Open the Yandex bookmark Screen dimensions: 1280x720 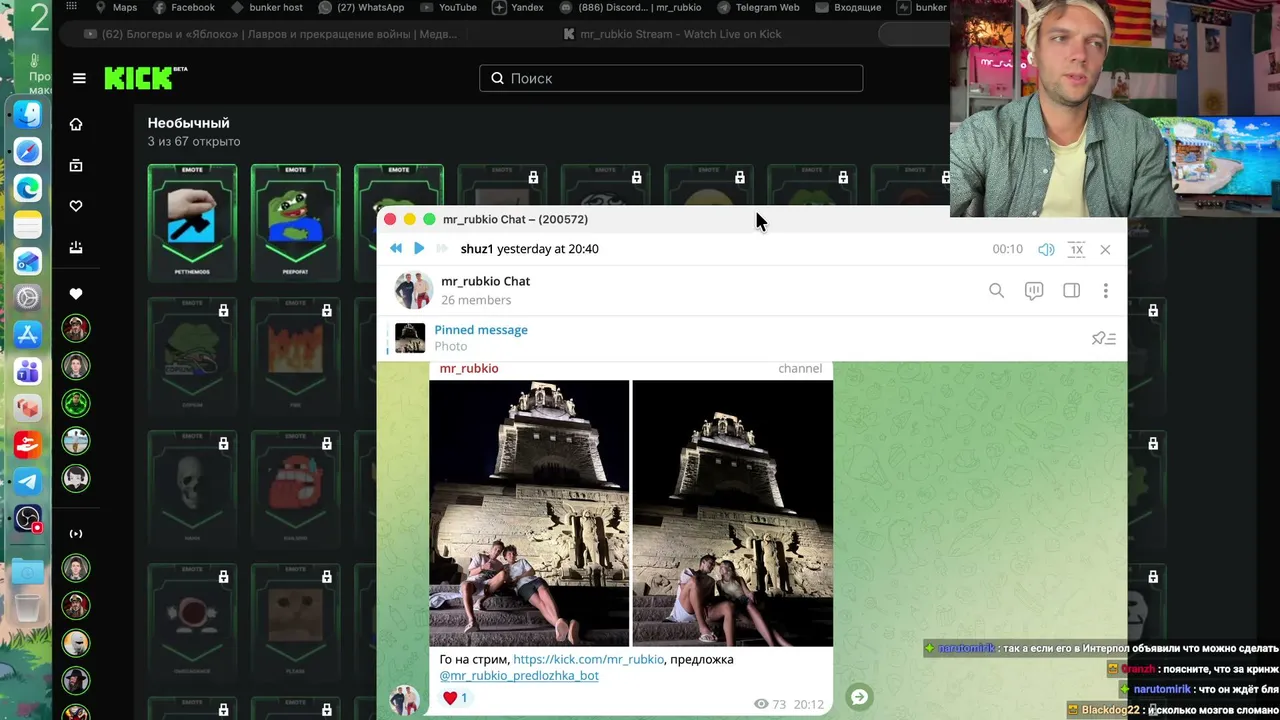(518, 7)
